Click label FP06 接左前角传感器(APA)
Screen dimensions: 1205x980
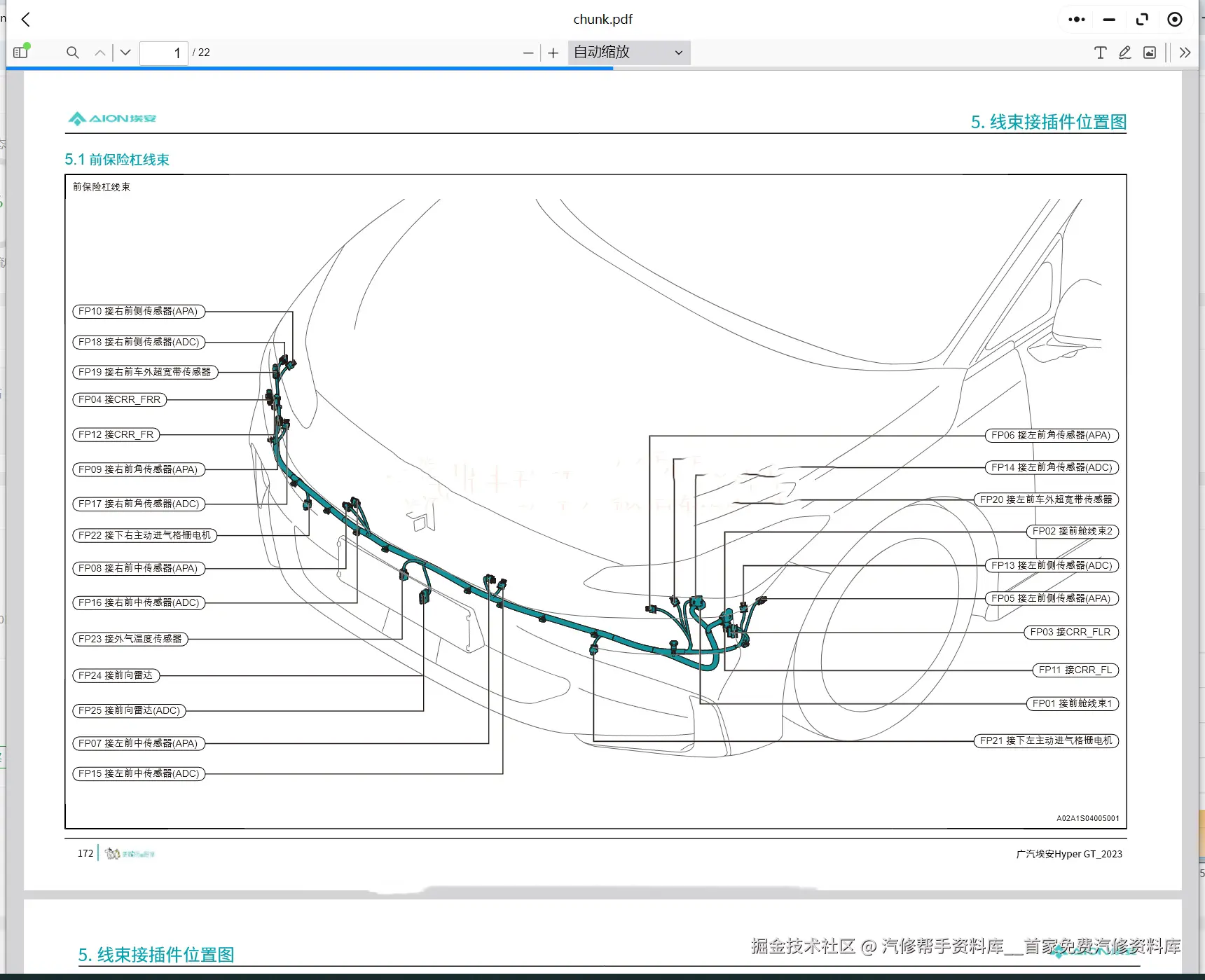1052,435
